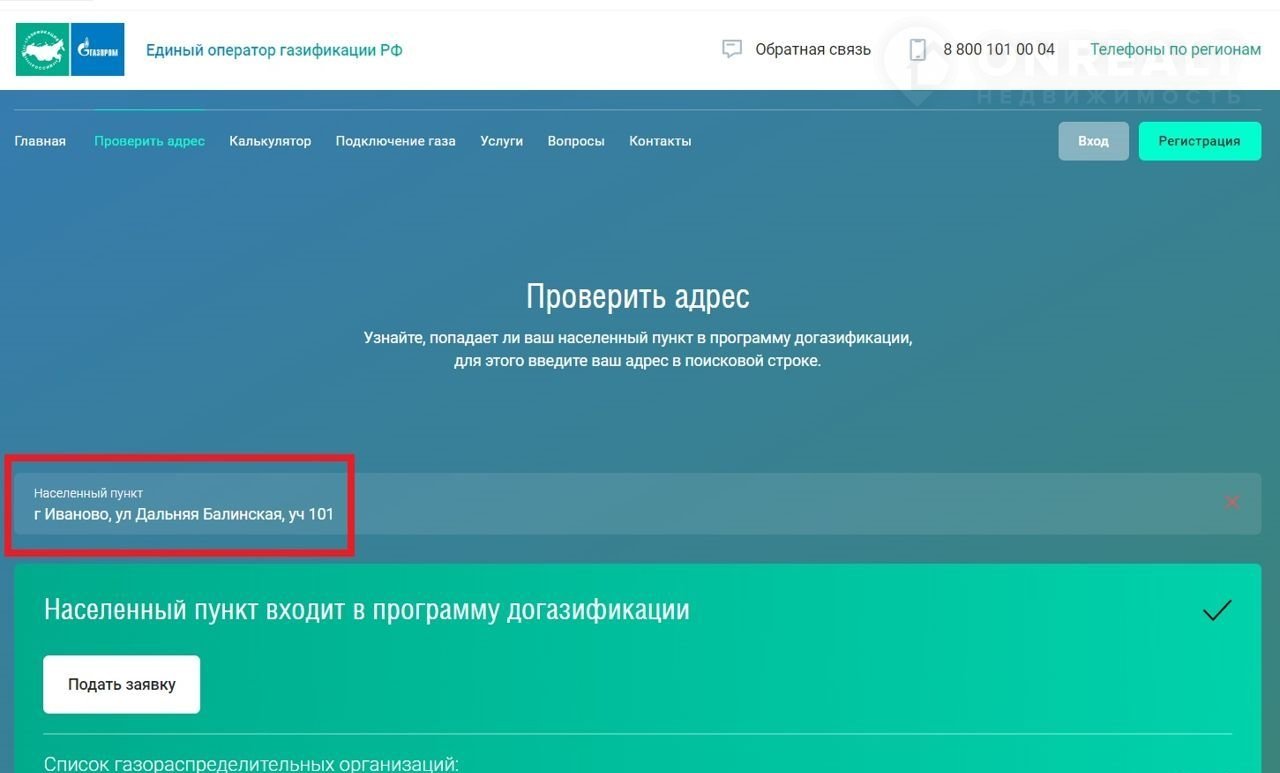Open the Обратная связь link

pyautogui.click(x=812, y=49)
